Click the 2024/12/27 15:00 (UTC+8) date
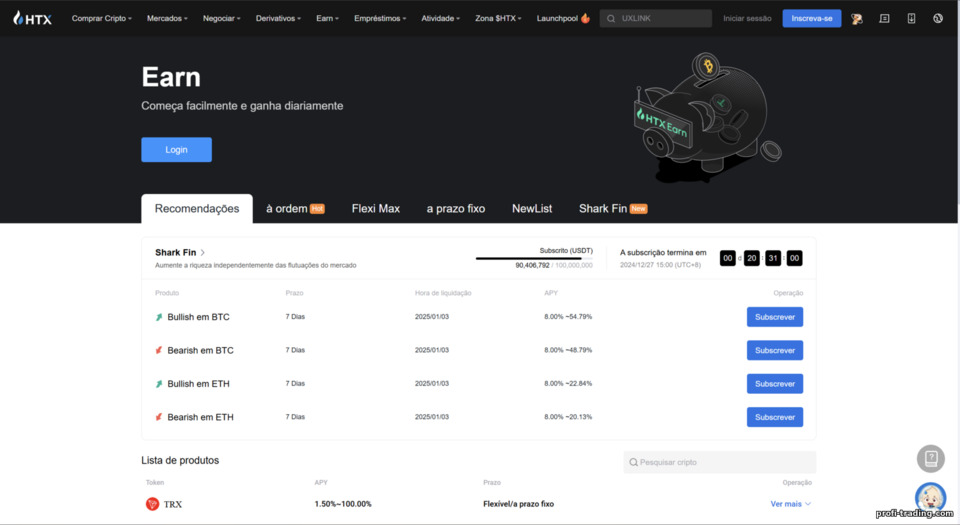This screenshot has width=960, height=525. point(660,265)
